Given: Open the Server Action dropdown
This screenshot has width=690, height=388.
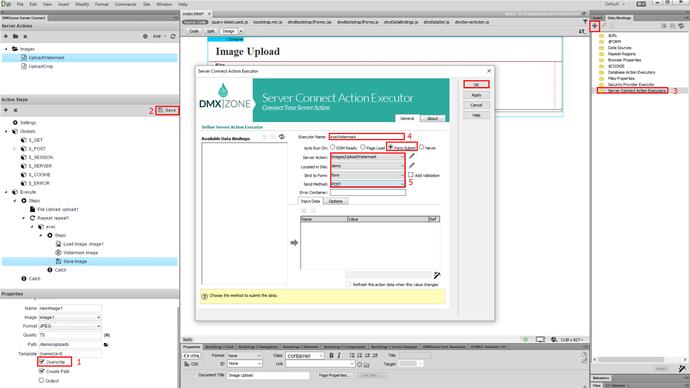Looking at the screenshot, I should pos(367,157).
